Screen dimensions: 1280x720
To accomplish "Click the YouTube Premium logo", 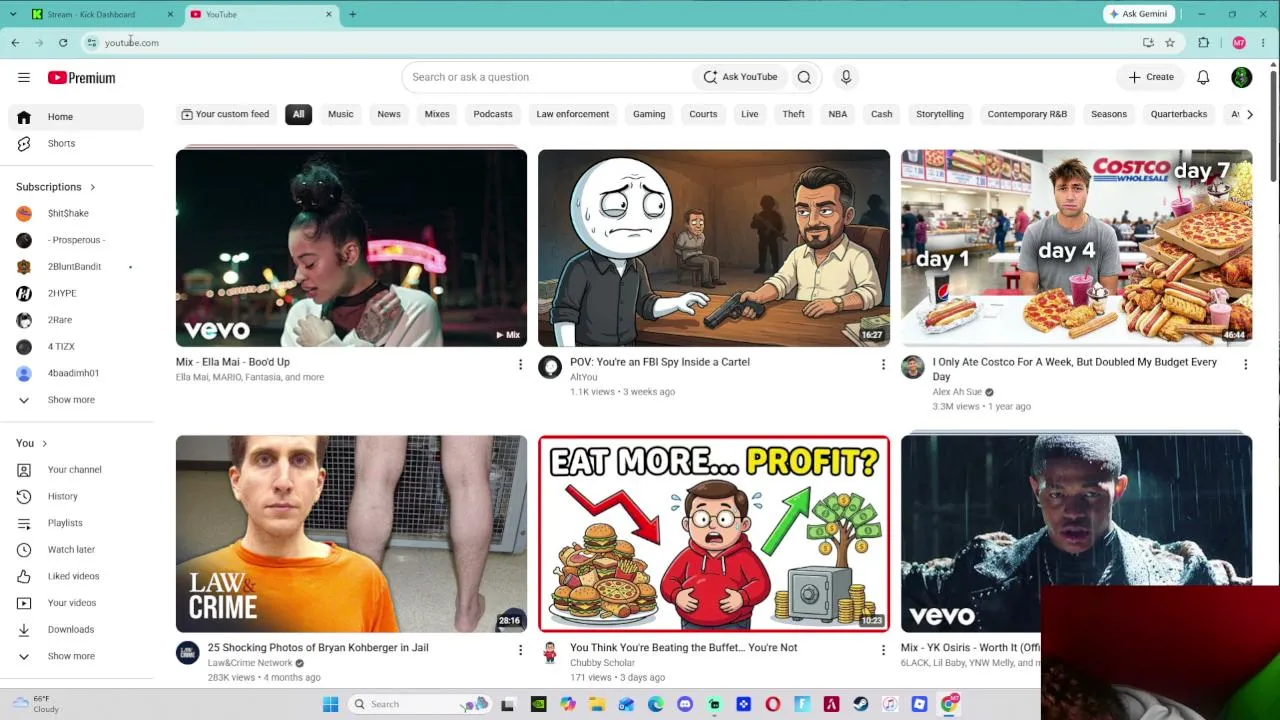I will coord(81,77).
